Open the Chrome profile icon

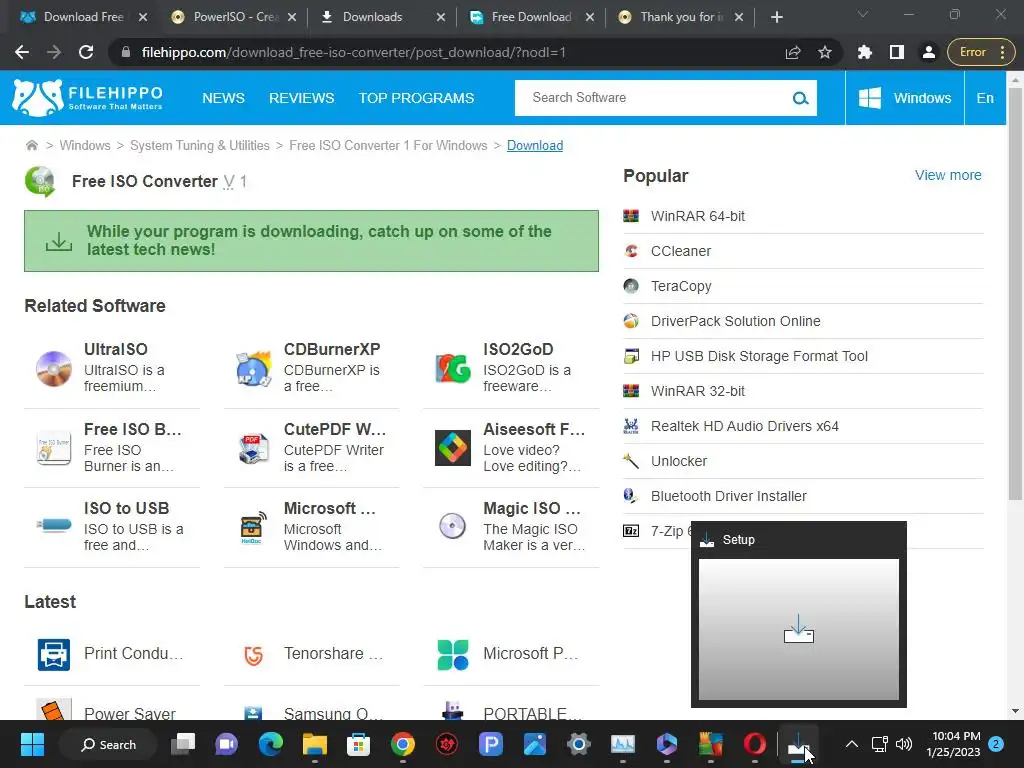(x=929, y=52)
